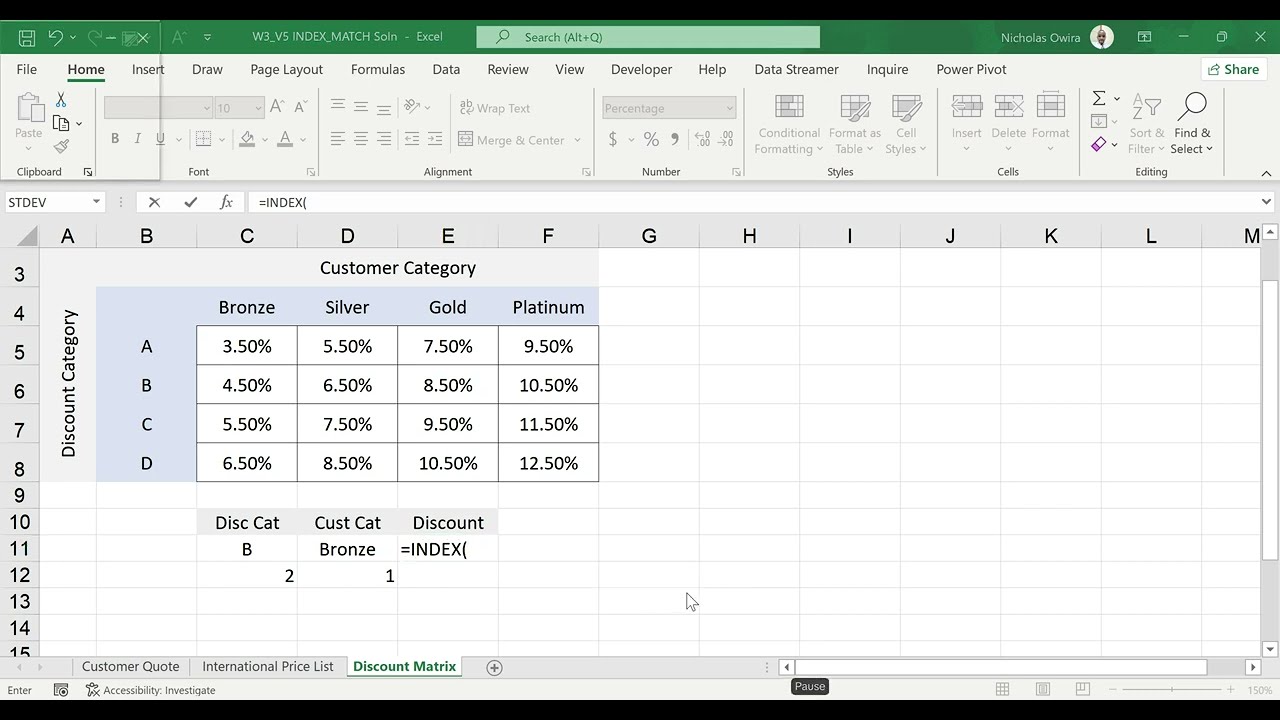This screenshot has width=1280, height=720.
Task: Confirm the formula with the checkmark icon
Action: (x=190, y=202)
